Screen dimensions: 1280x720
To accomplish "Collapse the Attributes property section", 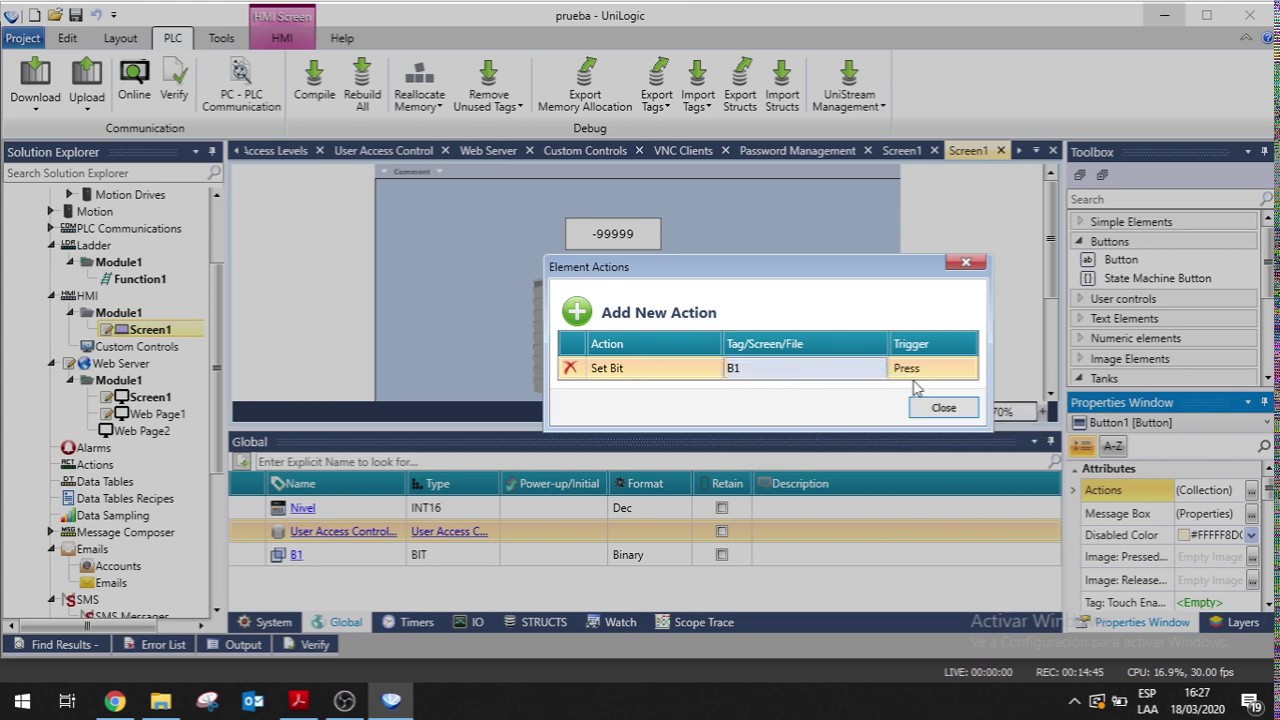I will [1076, 469].
